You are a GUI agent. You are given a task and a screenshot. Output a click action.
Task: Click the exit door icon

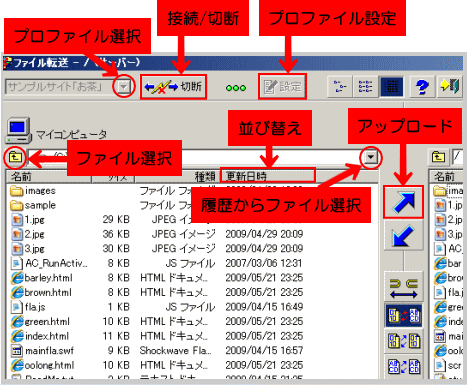tap(450, 87)
